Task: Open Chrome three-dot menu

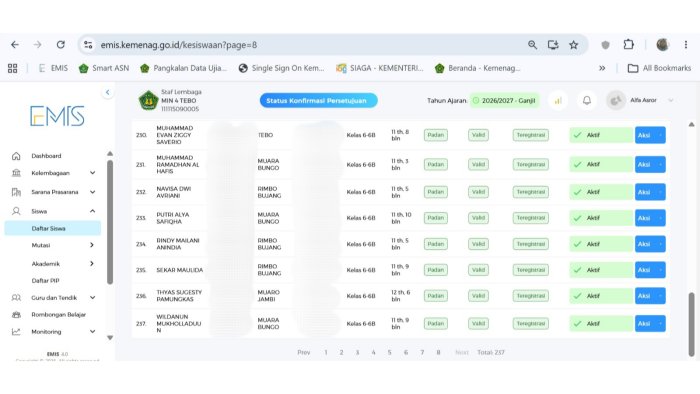Action: (x=686, y=45)
